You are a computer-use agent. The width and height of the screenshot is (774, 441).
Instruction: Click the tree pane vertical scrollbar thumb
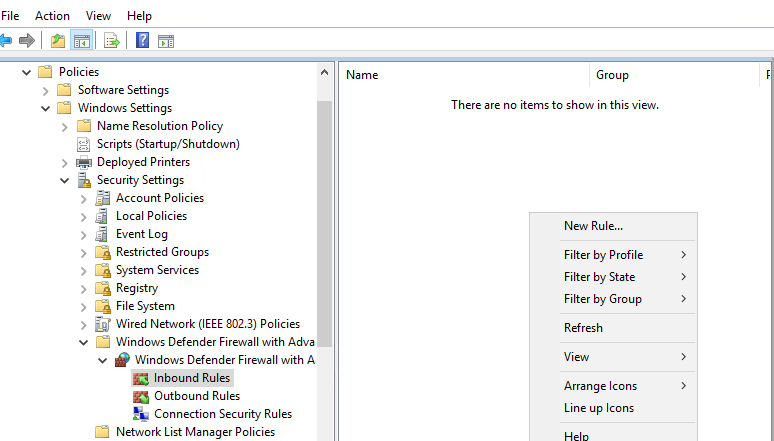(324, 224)
